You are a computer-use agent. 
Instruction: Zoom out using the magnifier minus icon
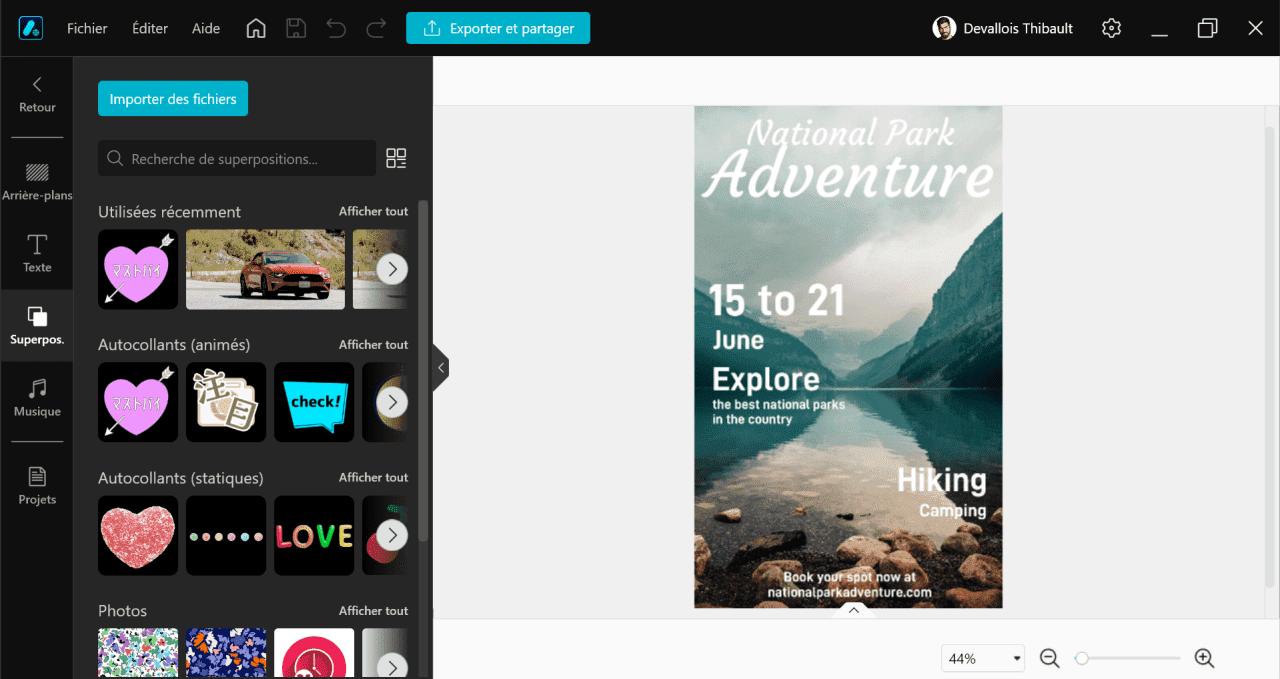tap(1049, 658)
